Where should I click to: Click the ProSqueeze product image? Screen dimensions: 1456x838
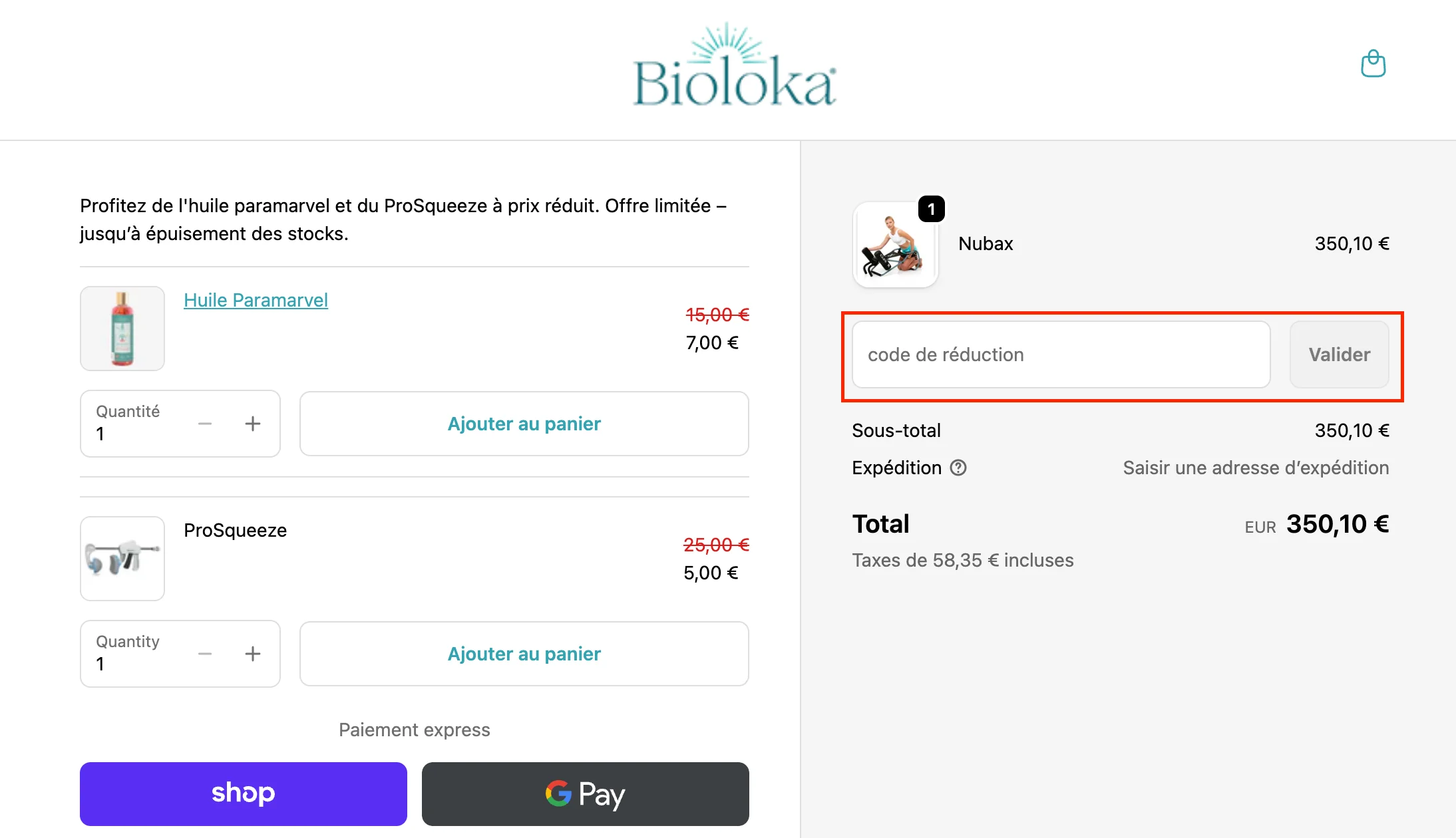pos(122,559)
